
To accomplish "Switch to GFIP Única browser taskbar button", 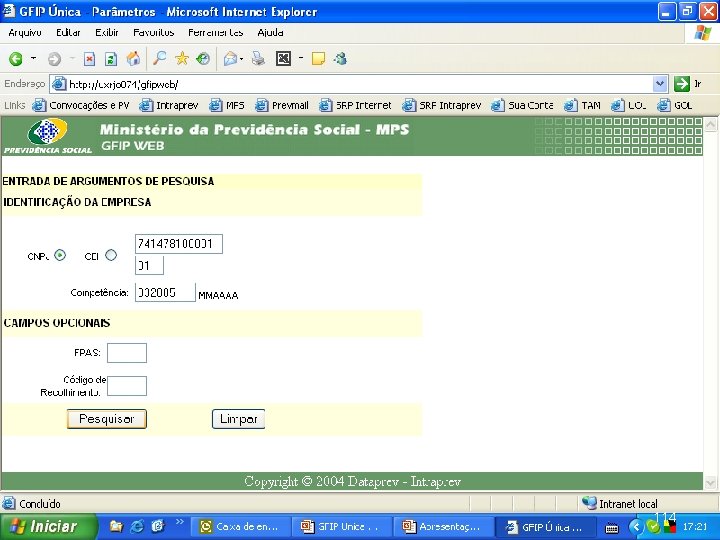I will click(546, 527).
